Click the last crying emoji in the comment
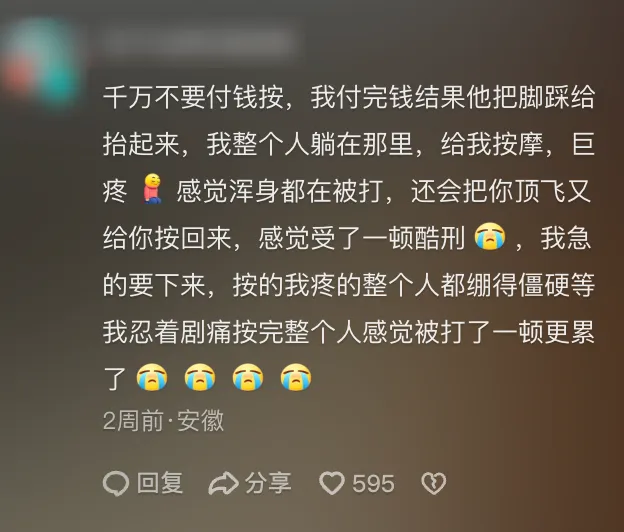The width and height of the screenshot is (624, 532). click(296, 377)
